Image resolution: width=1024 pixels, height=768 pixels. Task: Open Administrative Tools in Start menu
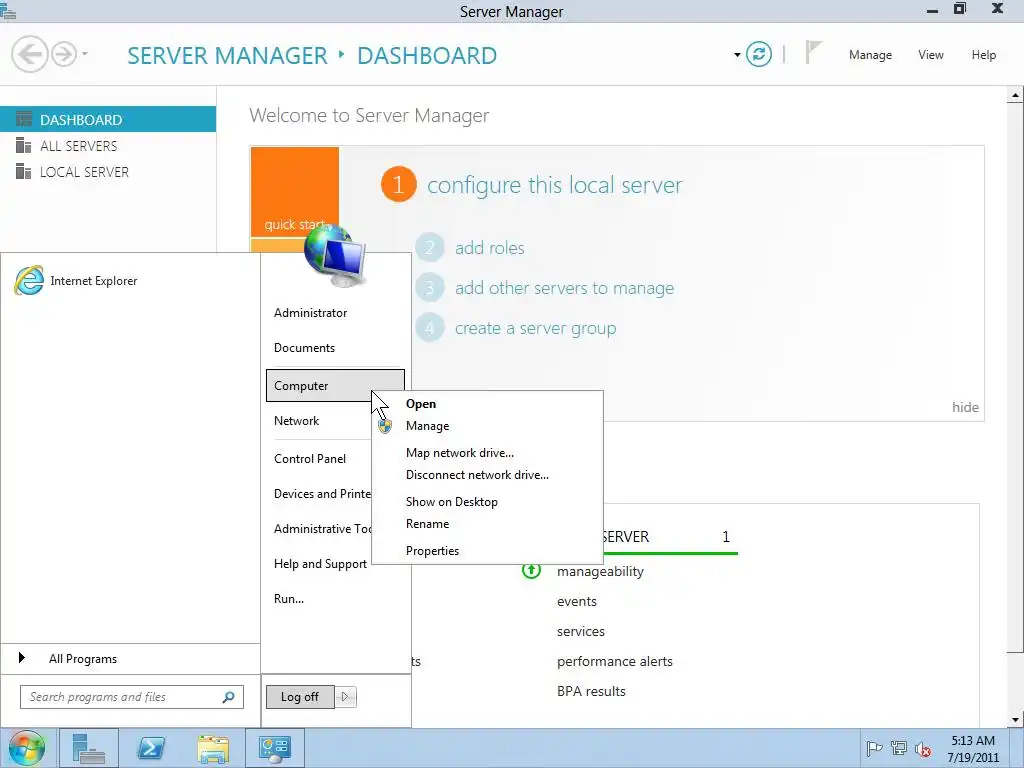pos(322,529)
